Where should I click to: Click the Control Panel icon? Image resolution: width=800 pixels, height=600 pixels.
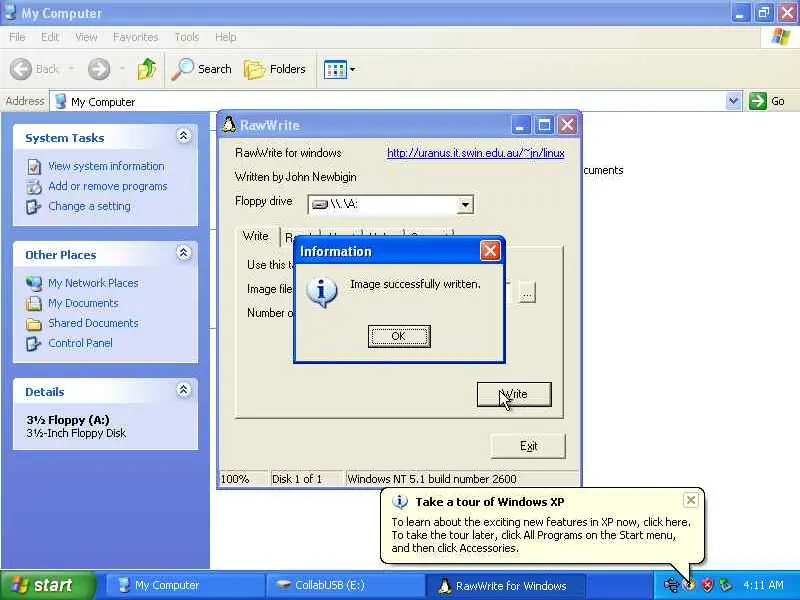coord(34,343)
